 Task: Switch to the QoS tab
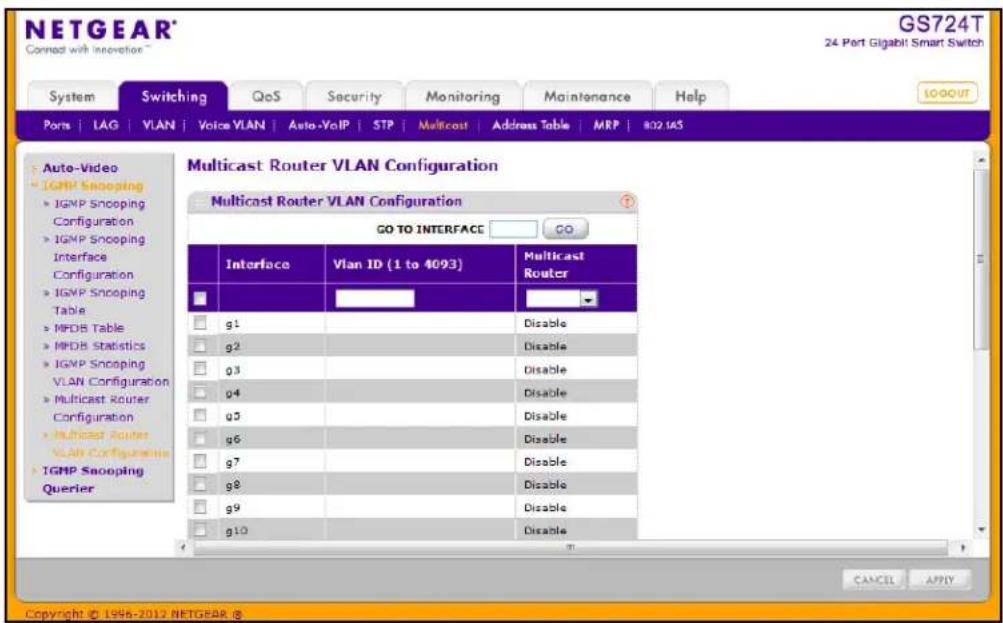(x=266, y=97)
